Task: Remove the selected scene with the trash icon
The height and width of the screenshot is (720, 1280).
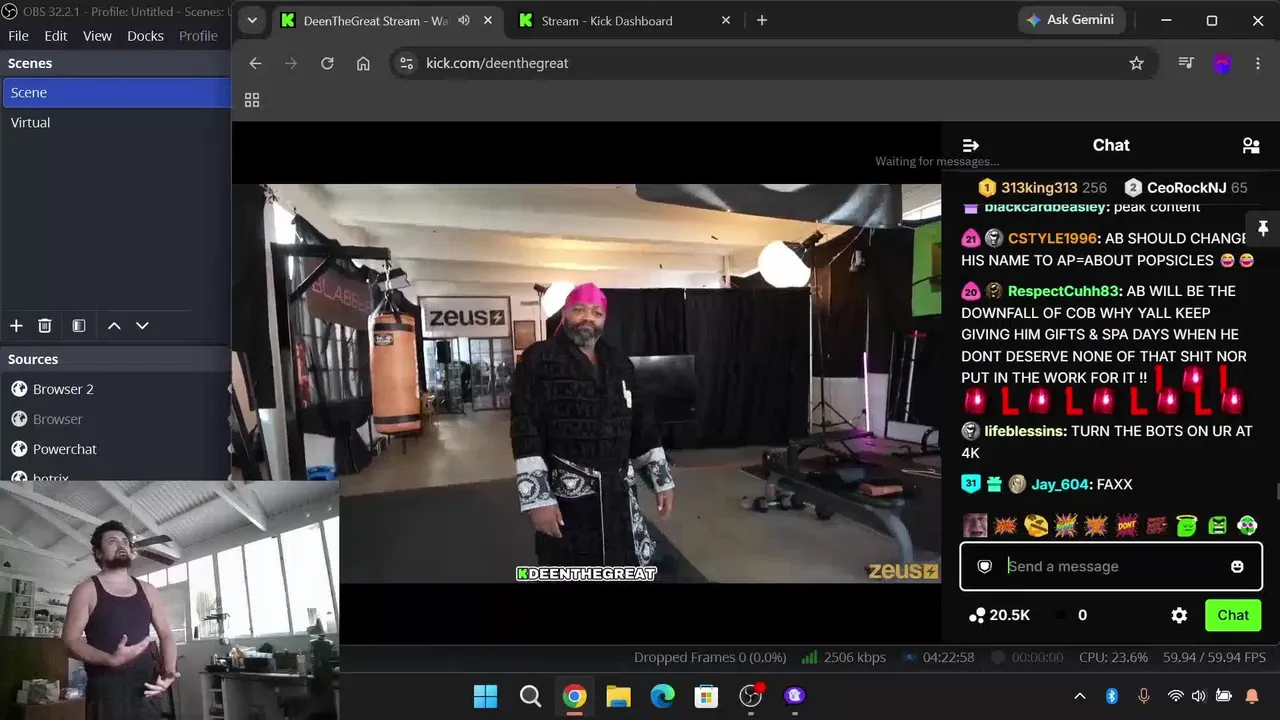Action: 45,325
